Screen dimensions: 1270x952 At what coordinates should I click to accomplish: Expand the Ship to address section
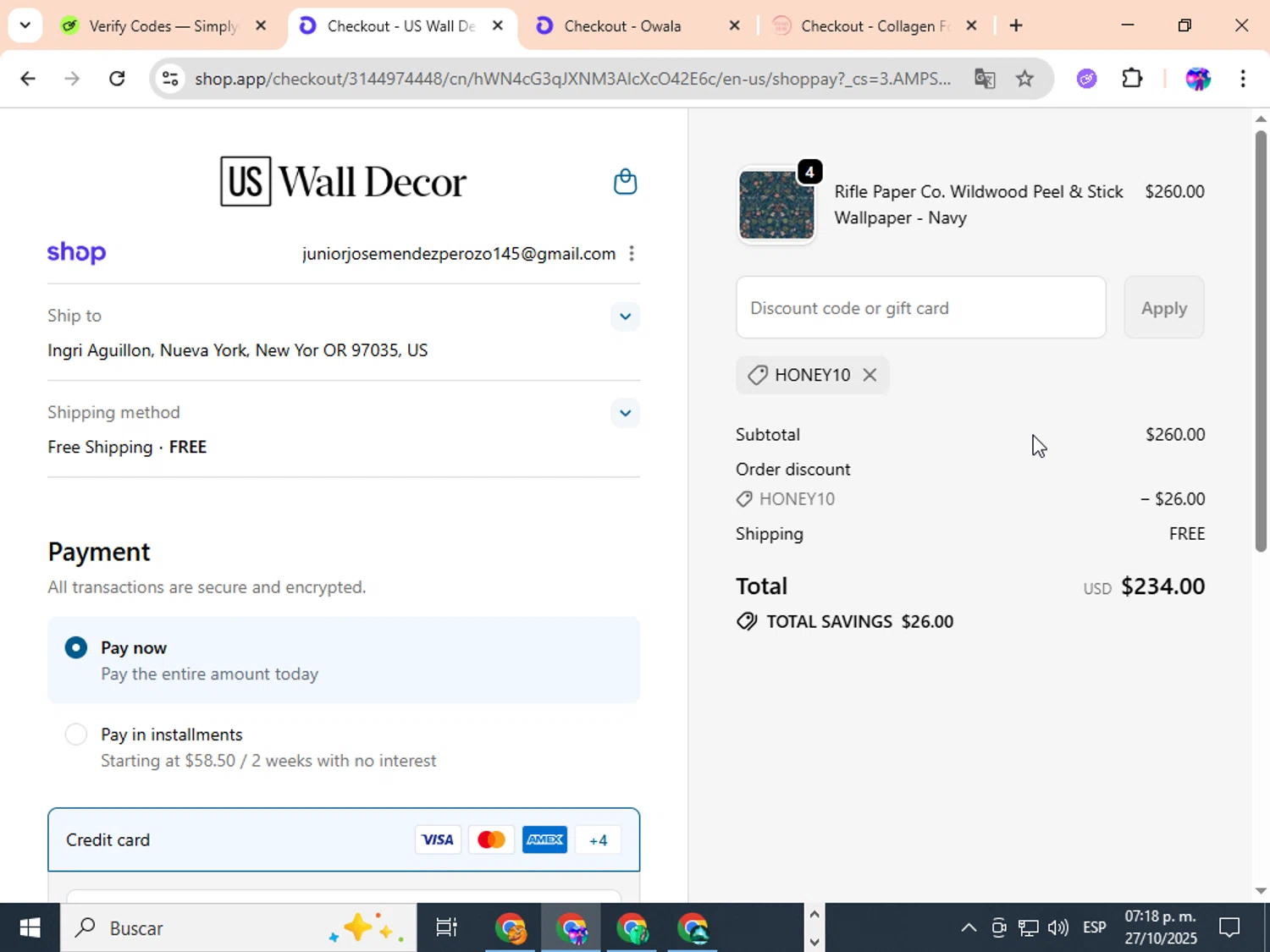pos(625,316)
